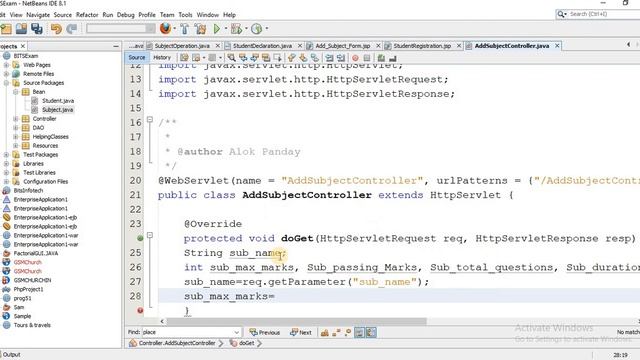Click the Find Previous Occurrence editor icon
The width and height of the screenshot is (640, 360).
pyautogui.click(x=243, y=58)
